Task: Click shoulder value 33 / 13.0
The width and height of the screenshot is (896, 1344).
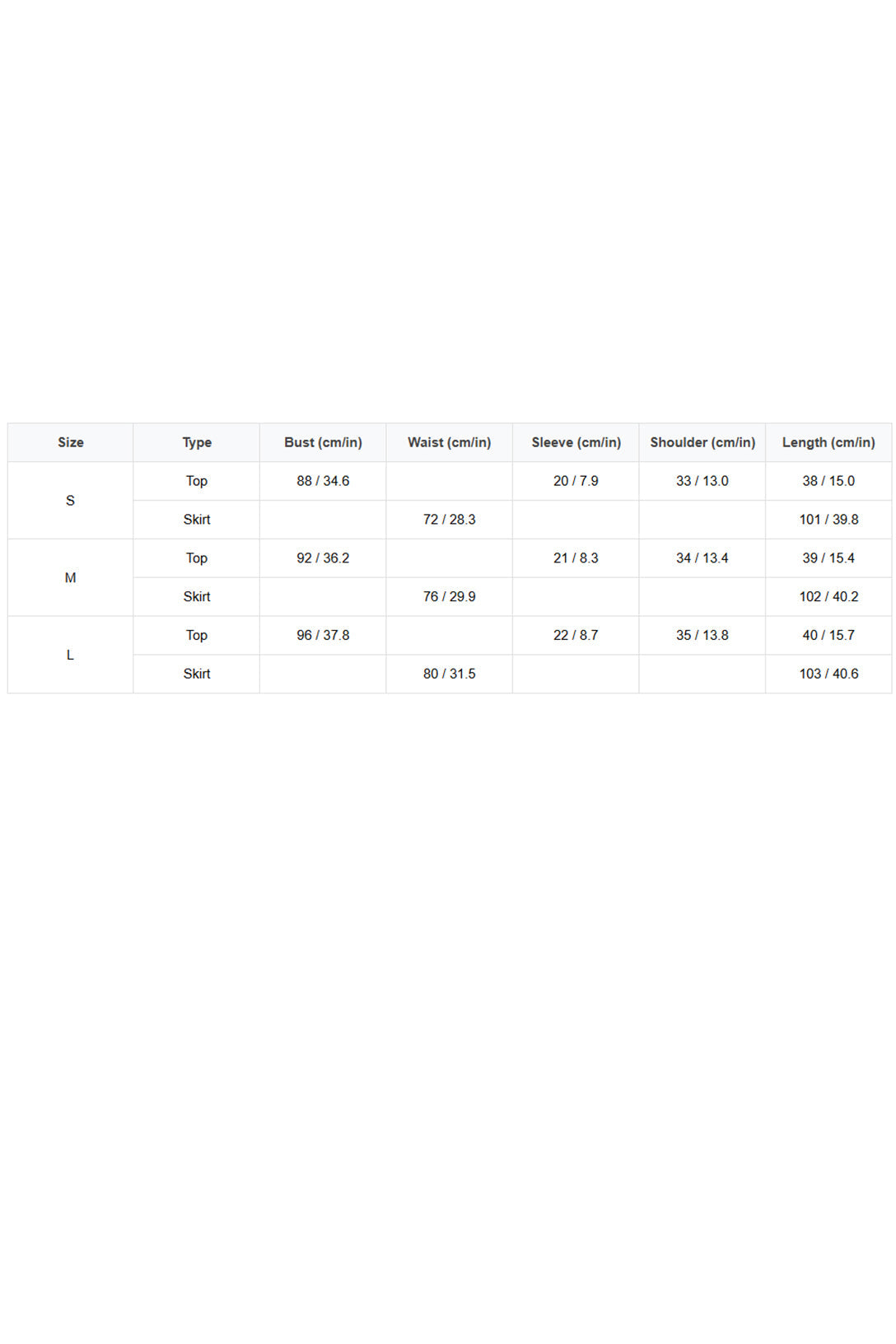Action: tap(702, 481)
